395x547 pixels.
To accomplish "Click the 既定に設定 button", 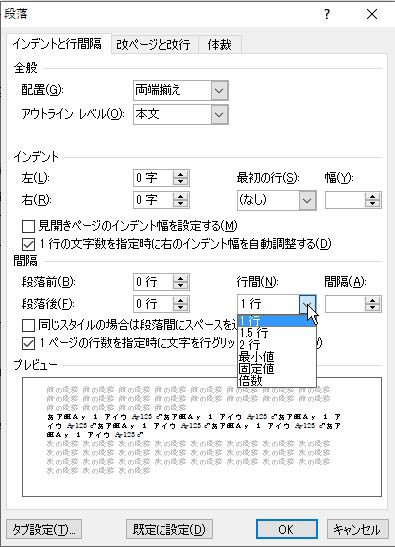I will (169, 530).
